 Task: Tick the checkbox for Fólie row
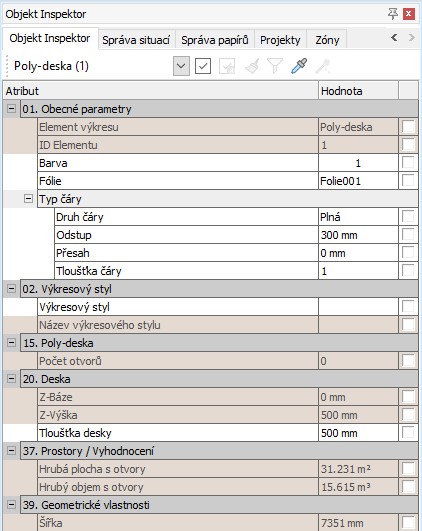[x=408, y=181]
